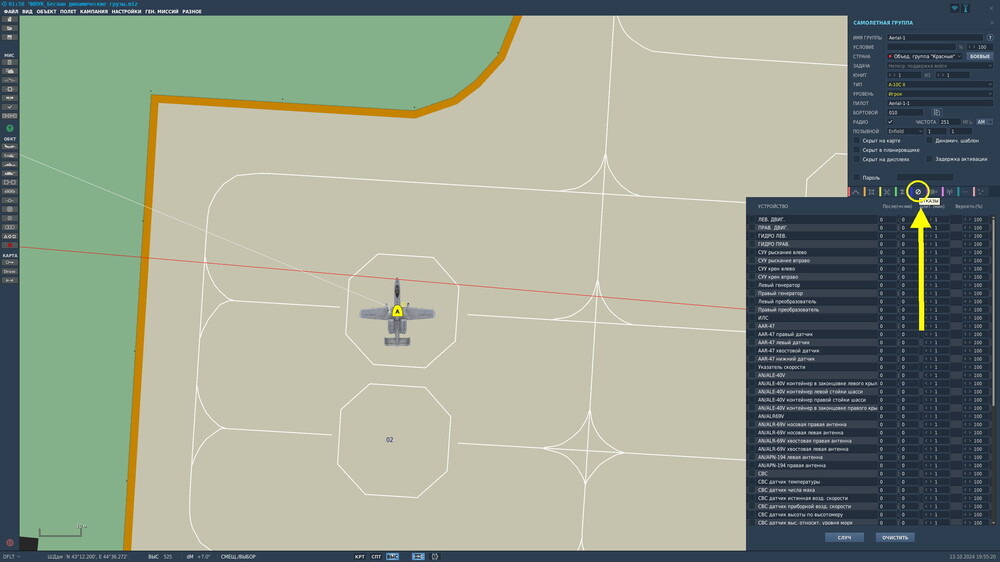Open the orange-marked payload tab icon
The width and height of the screenshot is (1000, 562).
[x=871, y=192]
